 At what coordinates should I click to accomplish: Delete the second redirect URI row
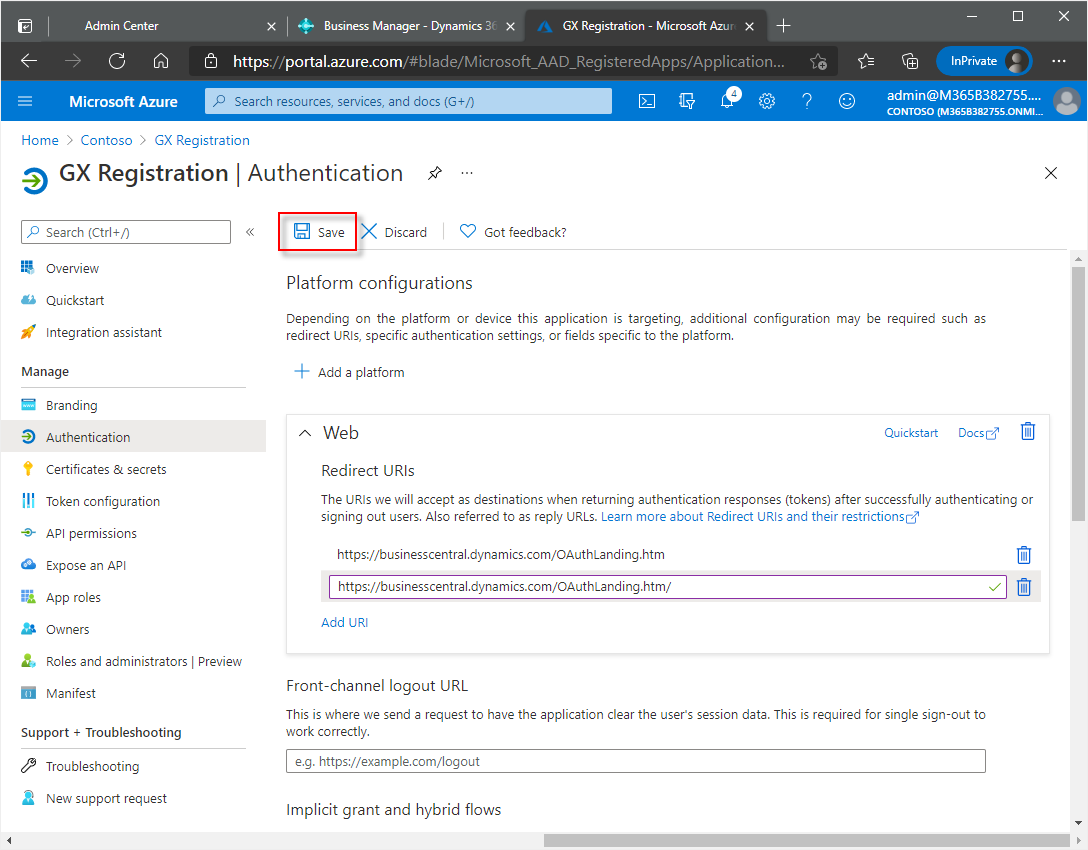coord(1023,587)
